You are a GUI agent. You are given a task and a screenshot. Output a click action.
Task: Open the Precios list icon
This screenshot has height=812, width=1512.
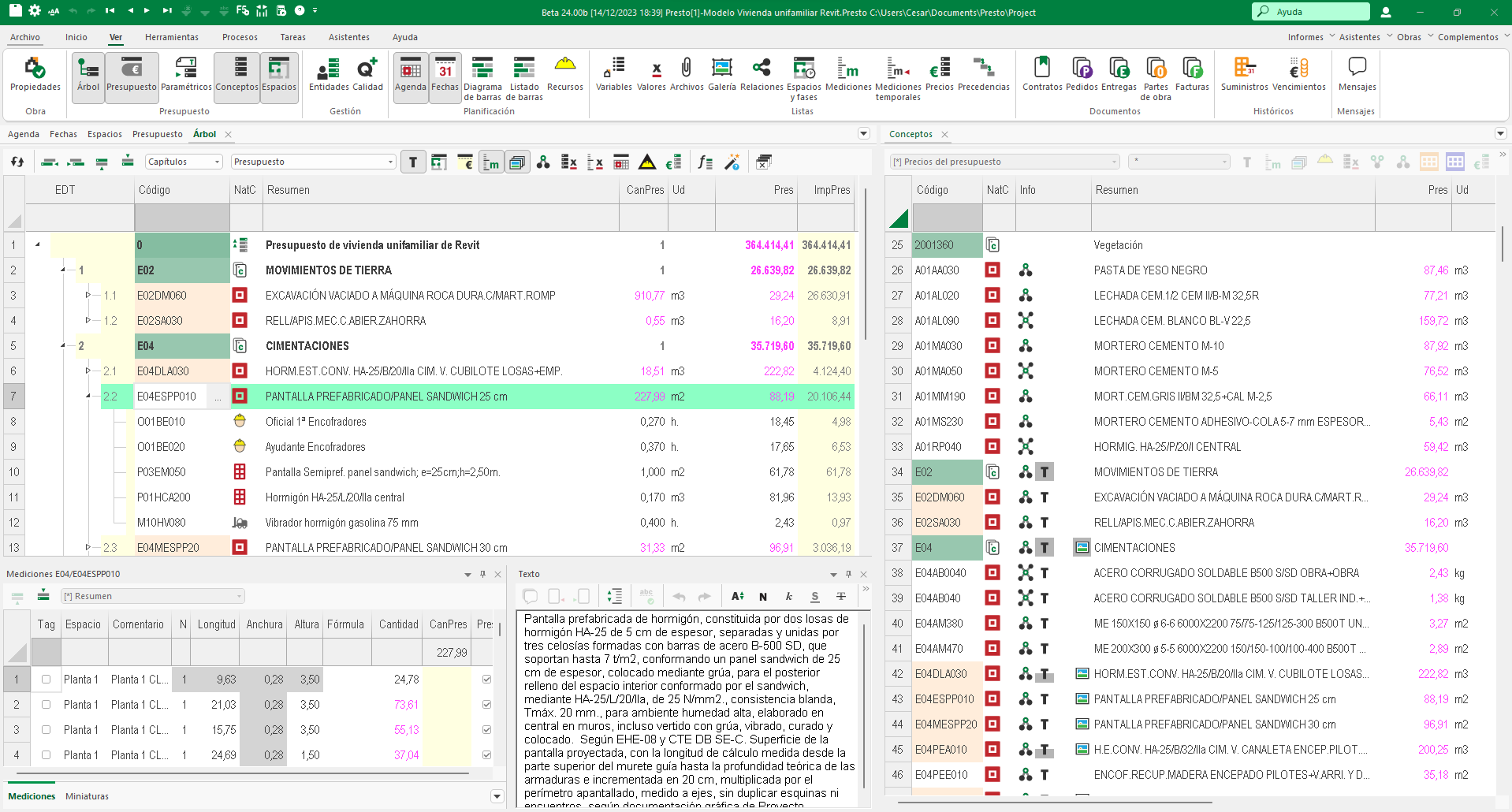(x=940, y=75)
